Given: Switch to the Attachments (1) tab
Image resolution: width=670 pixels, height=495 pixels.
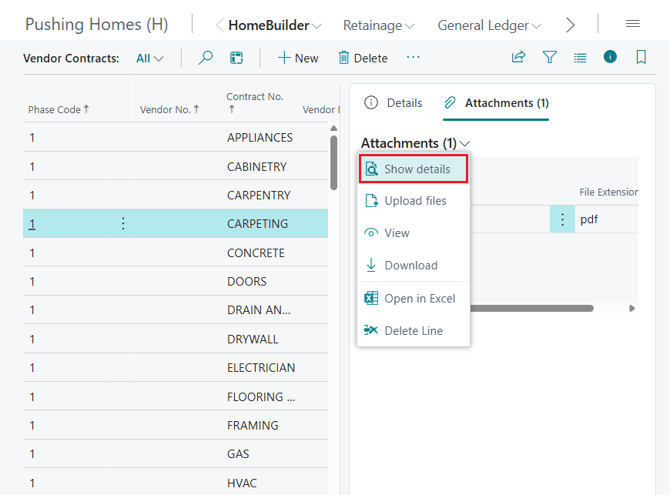Looking at the screenshot, I should tap(496, 103).
